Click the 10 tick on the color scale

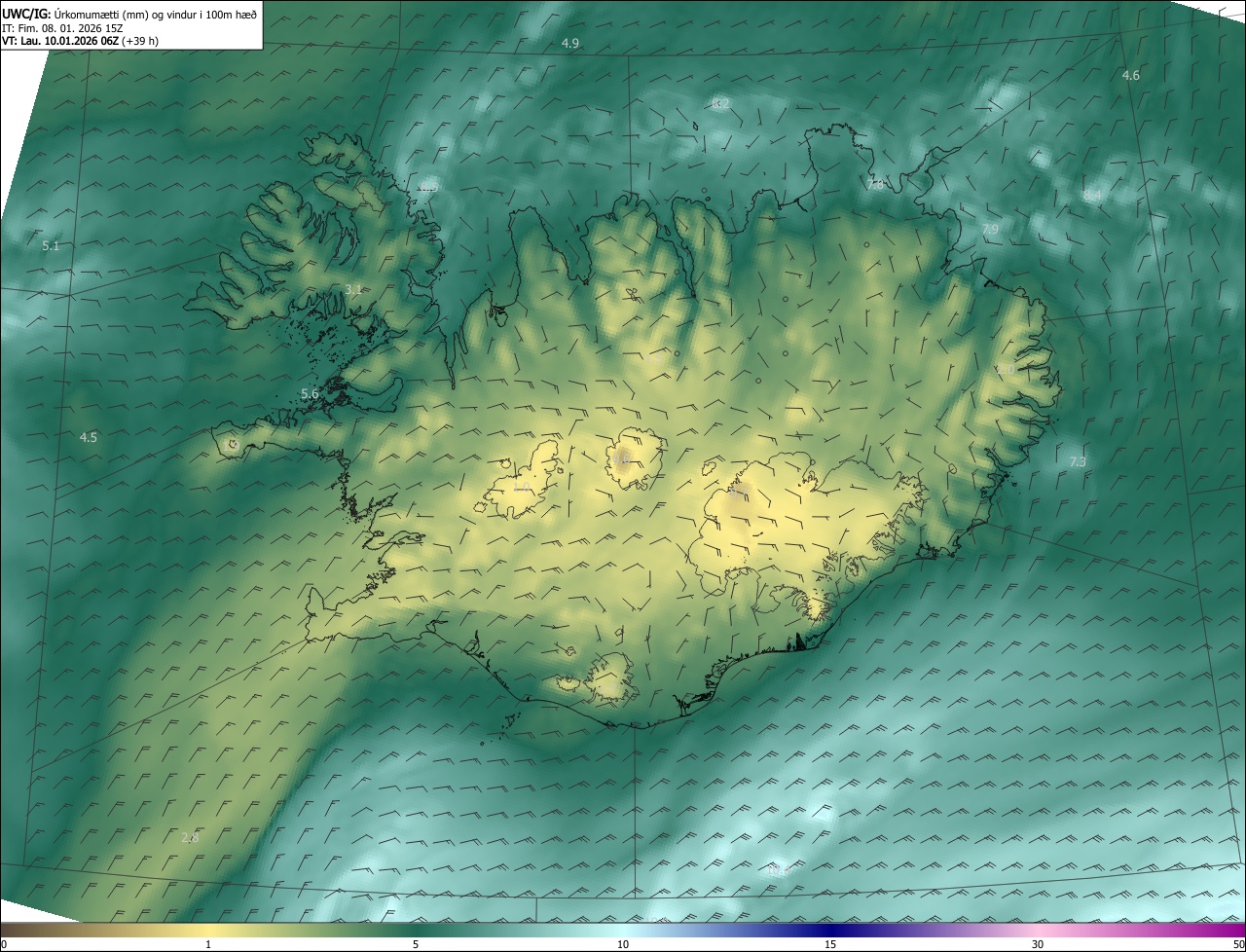tap(623, 944)
